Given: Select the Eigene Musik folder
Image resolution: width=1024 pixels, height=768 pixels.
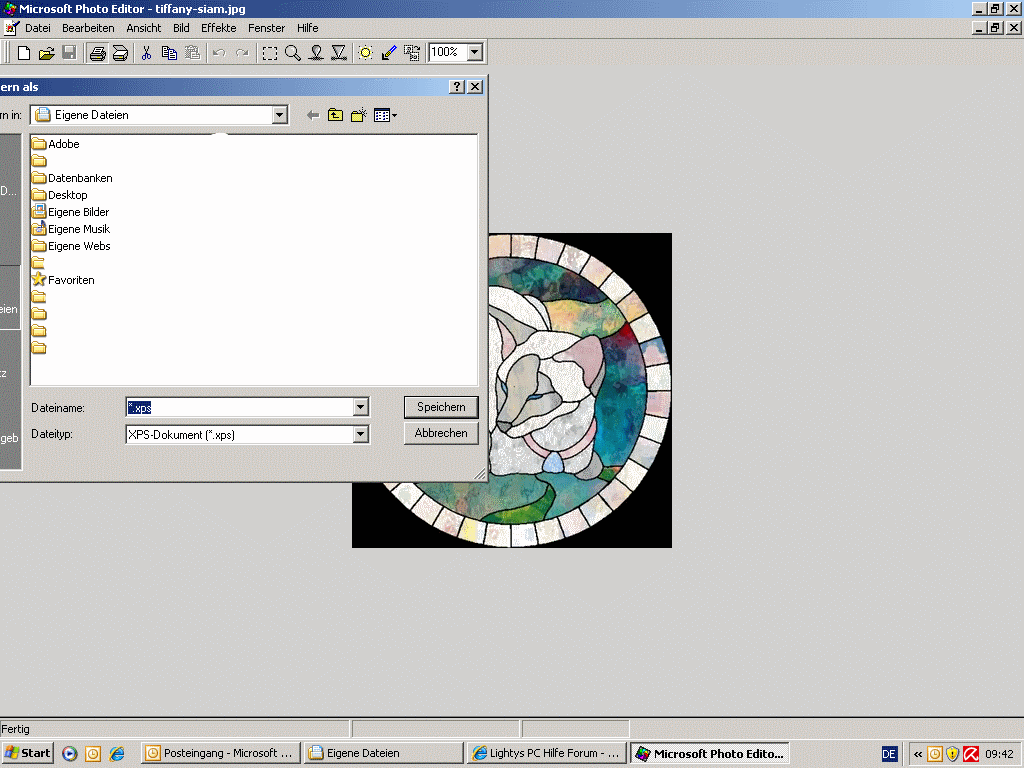Looking at the screenshot, I should pos(71,229).
